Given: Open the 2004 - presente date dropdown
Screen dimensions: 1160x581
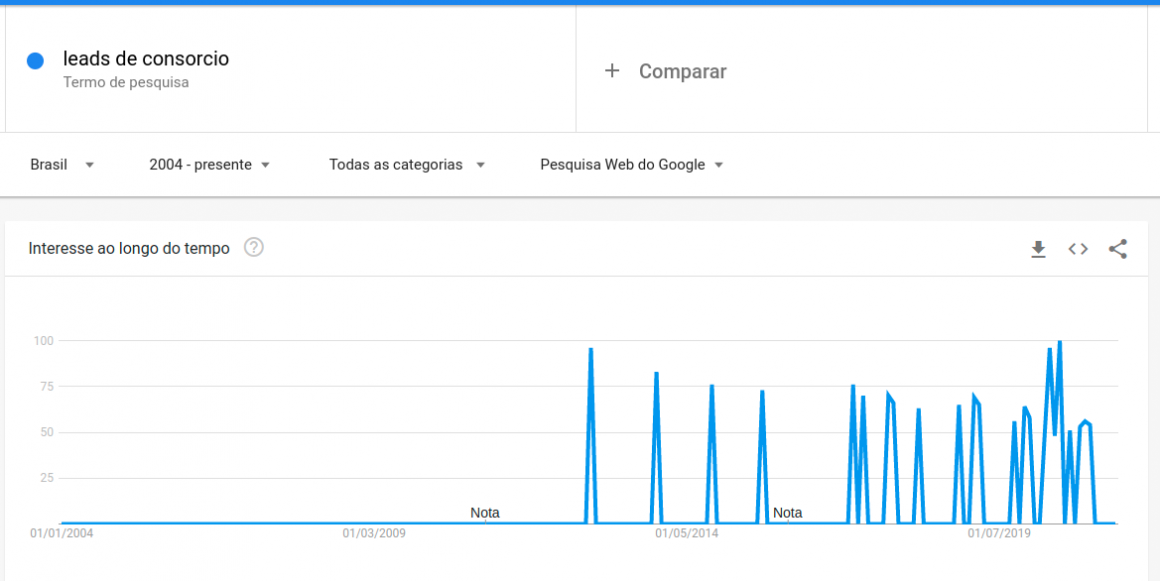Looking at the screenshot, I should (x=210, y=165).
